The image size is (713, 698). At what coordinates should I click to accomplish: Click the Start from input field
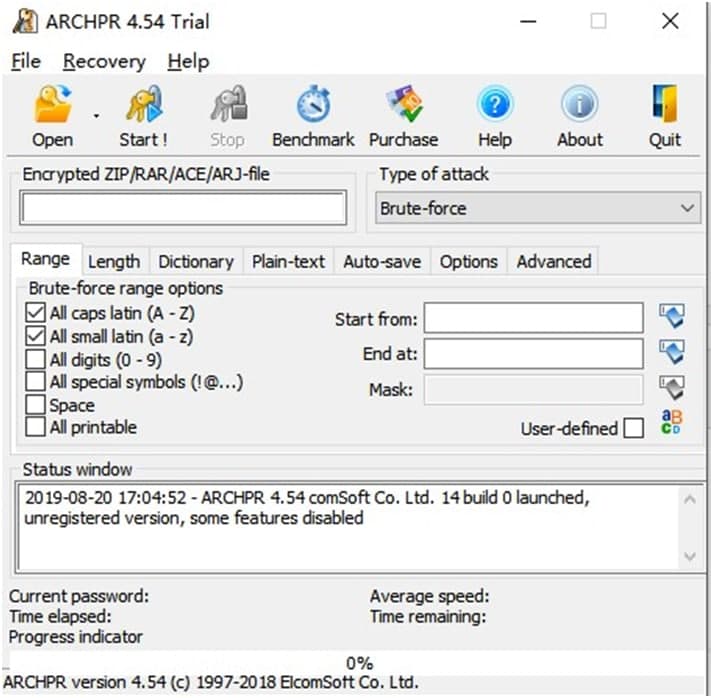(x=533, y=317)
